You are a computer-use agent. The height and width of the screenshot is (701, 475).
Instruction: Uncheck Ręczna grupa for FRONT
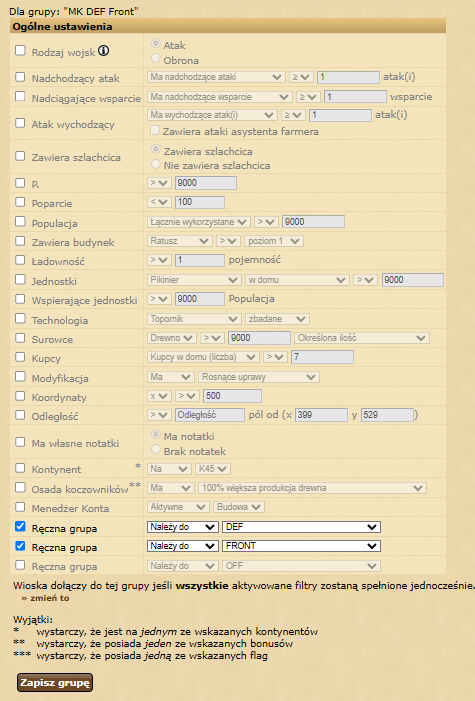click(20, 546)
